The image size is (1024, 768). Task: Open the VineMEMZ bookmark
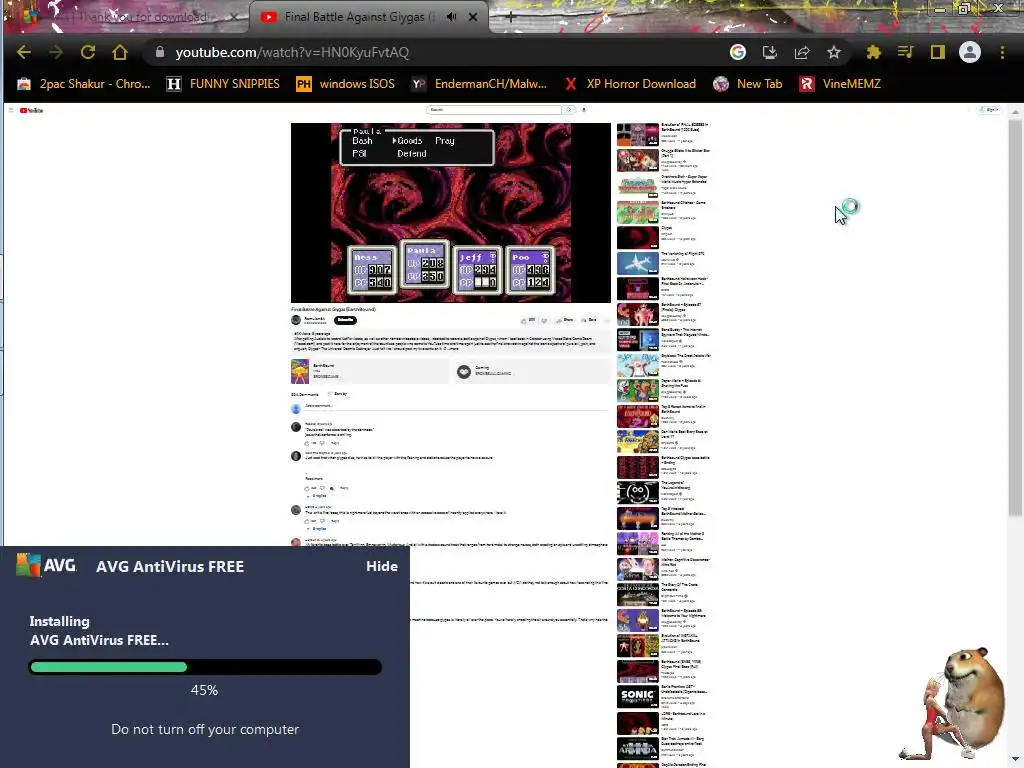coord(840,84)
